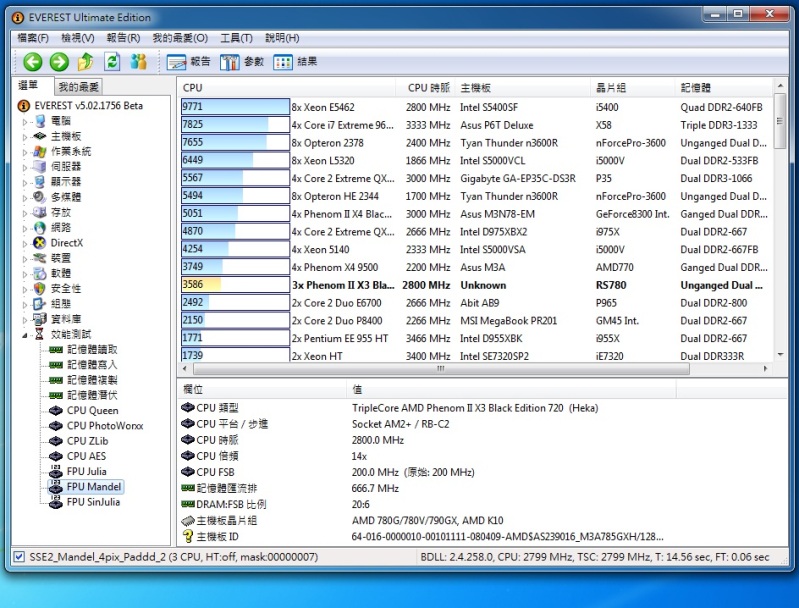Expand the 顯示器 tree node
This screenshot has height=608, width=799.
[24, 182]
